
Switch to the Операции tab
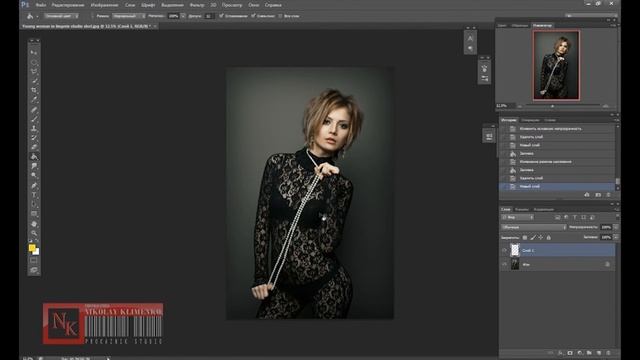click(530, 120)
